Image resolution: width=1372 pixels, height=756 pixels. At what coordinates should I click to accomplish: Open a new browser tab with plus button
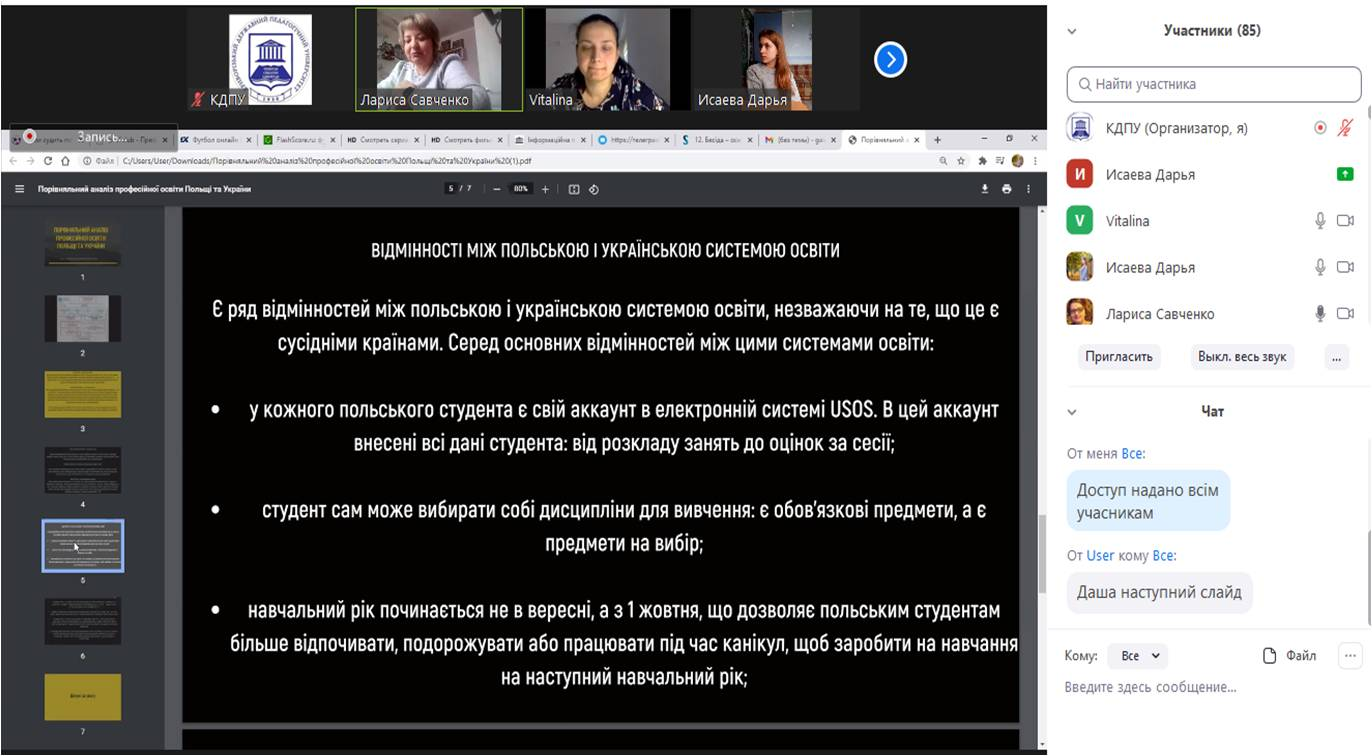(937, 140)
